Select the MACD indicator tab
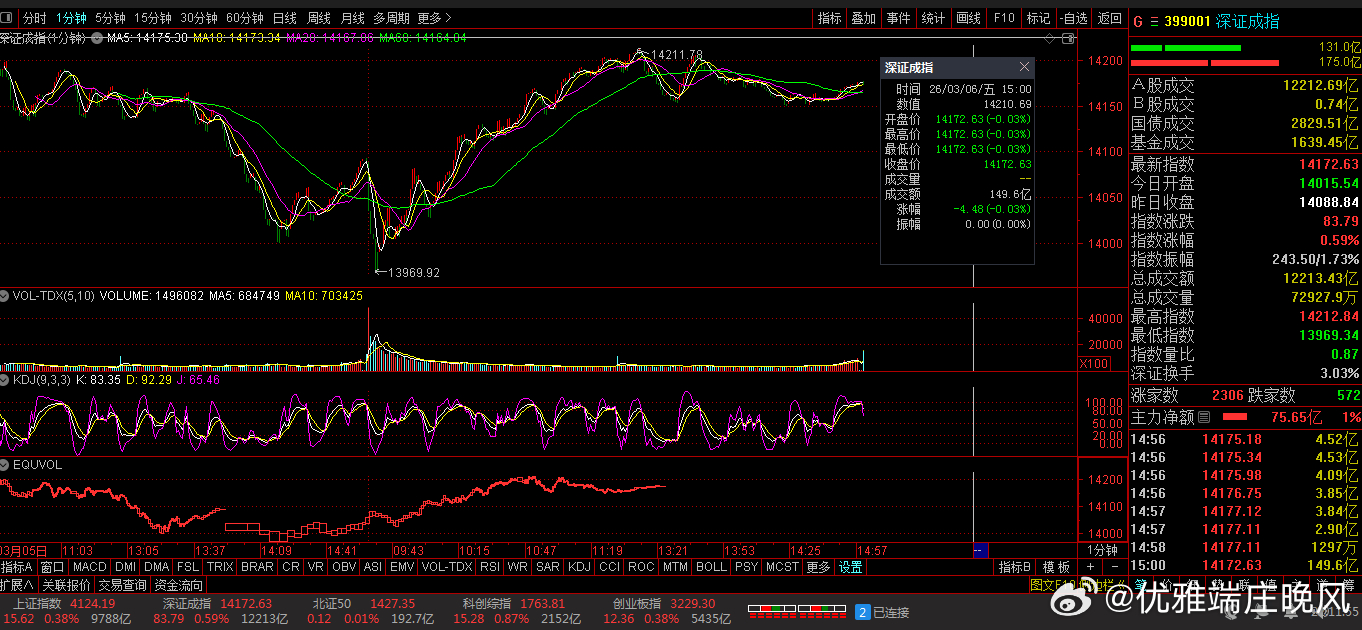The width and height of the screenshot is (1362, 630). click(x=91, y=567)
